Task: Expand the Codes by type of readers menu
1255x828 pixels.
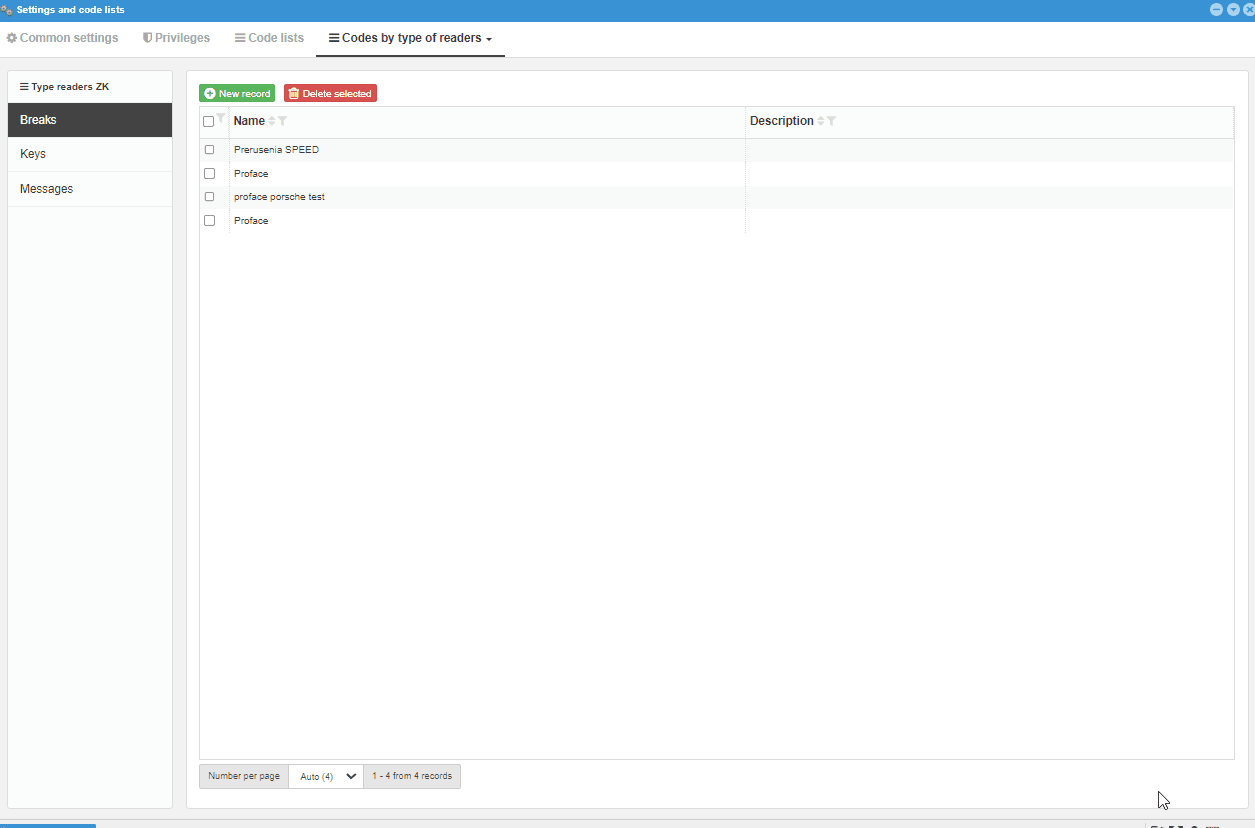Action: [411, 38]
